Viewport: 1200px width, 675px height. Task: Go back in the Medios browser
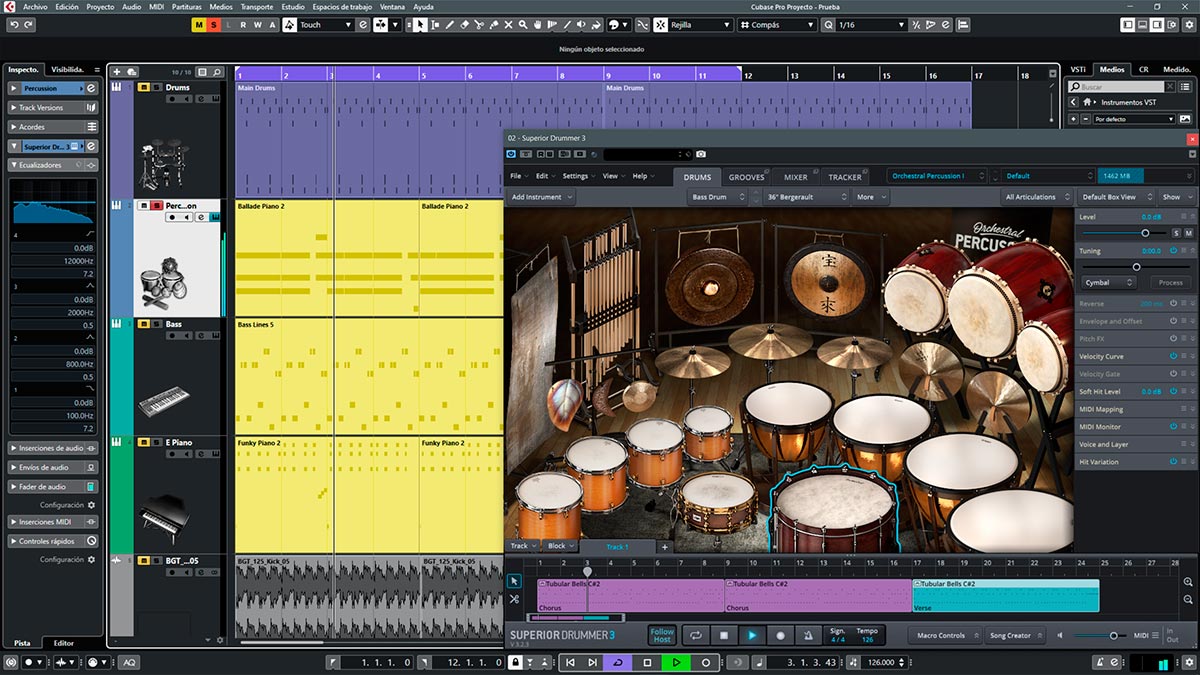pyautogui.click(x=1073, y=102)
